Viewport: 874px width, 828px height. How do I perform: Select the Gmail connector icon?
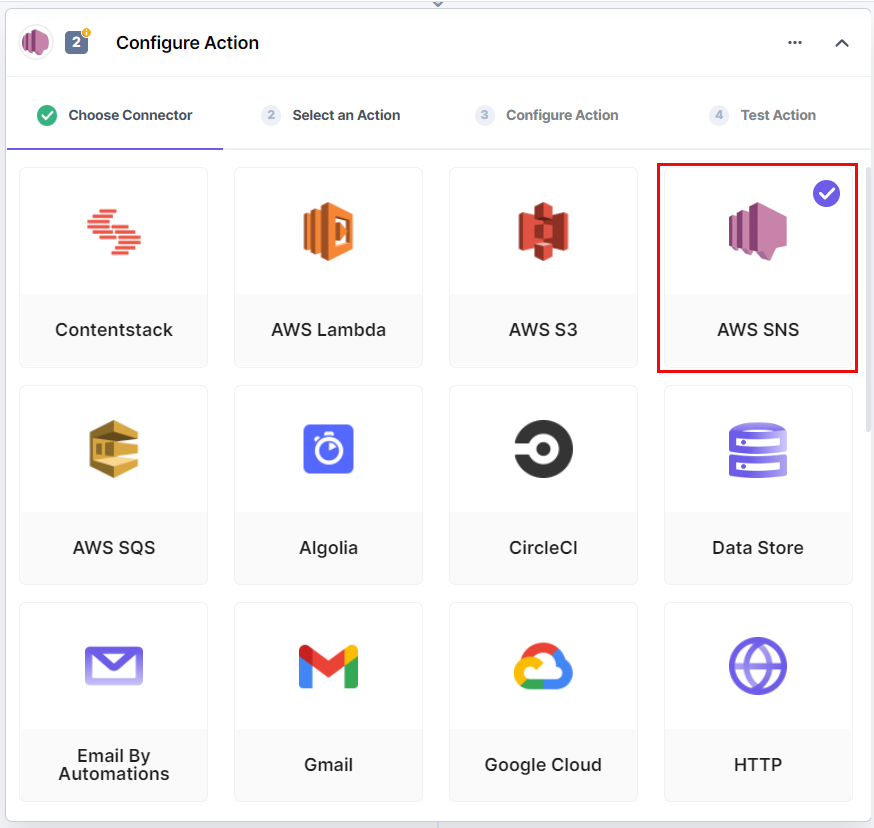point(328,666)
